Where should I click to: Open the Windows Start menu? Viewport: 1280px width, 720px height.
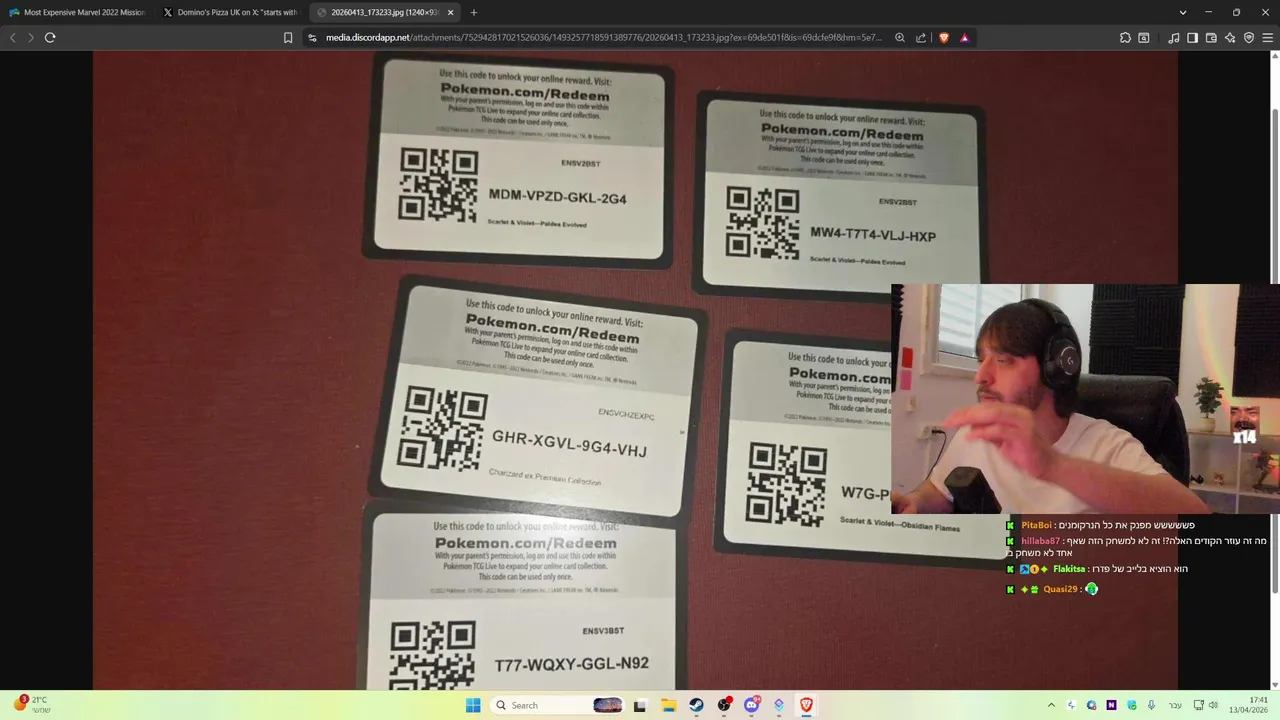tap(473, 705)
